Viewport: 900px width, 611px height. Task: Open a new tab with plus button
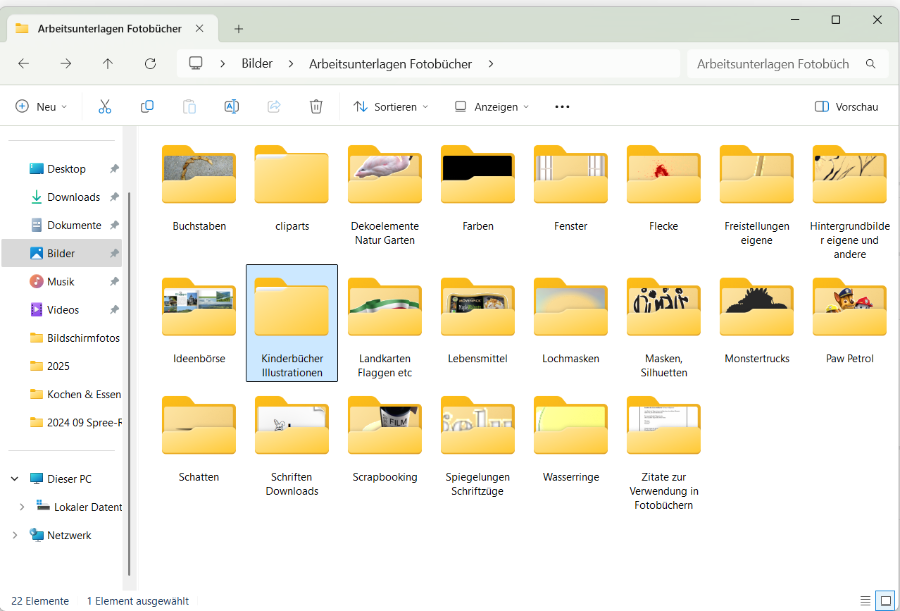pos(238,28)
